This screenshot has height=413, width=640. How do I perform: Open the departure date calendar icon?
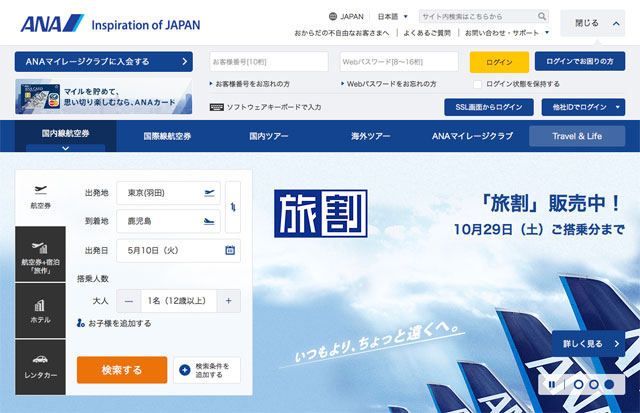click(x=230, y=251)
